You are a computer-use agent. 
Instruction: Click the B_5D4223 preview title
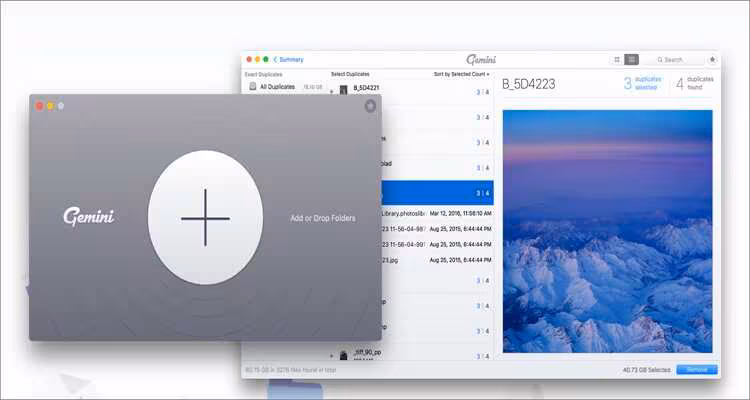529,84
